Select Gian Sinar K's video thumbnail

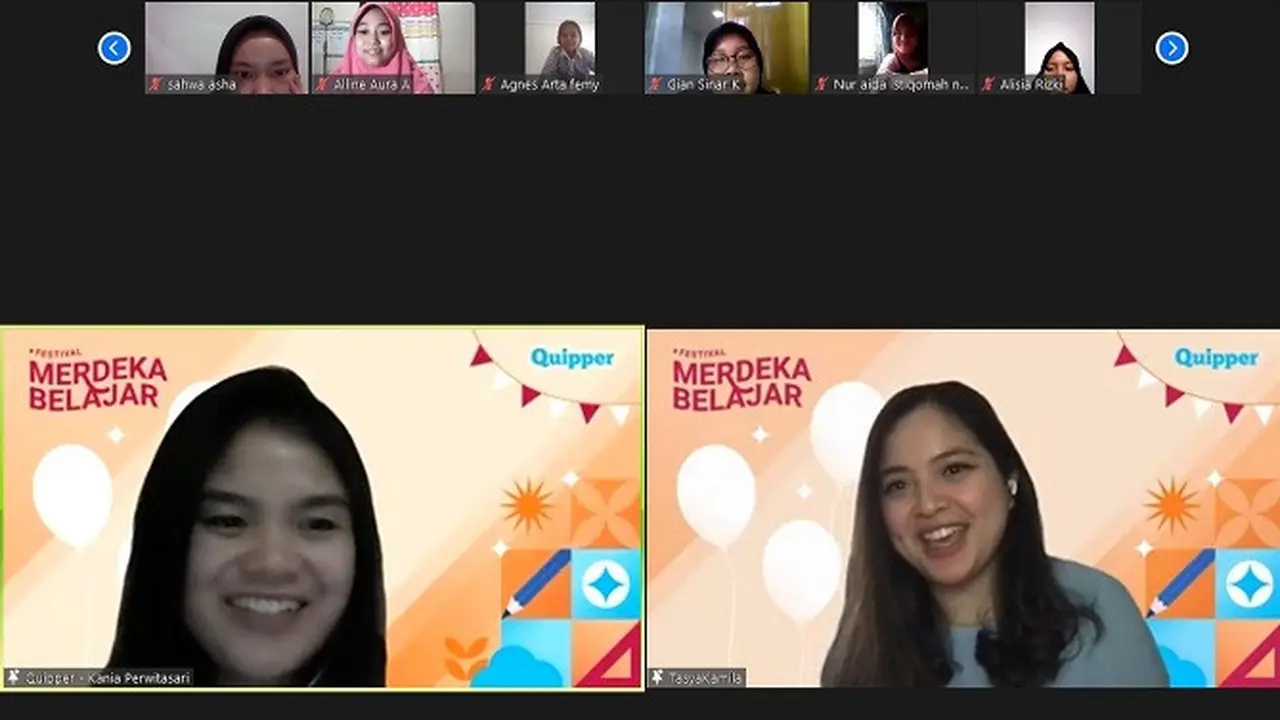pos(726,48)
